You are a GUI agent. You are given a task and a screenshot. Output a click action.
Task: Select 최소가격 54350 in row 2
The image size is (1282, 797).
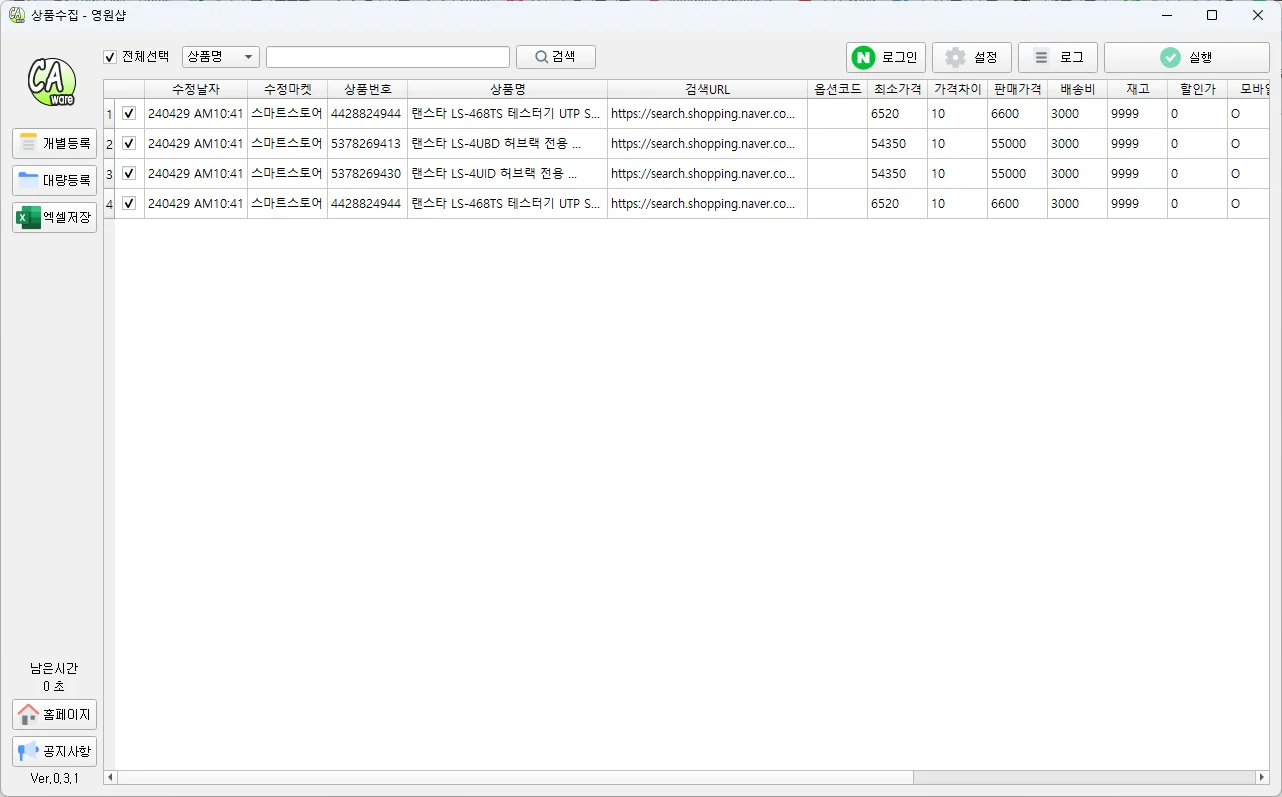tap(898, 144)
